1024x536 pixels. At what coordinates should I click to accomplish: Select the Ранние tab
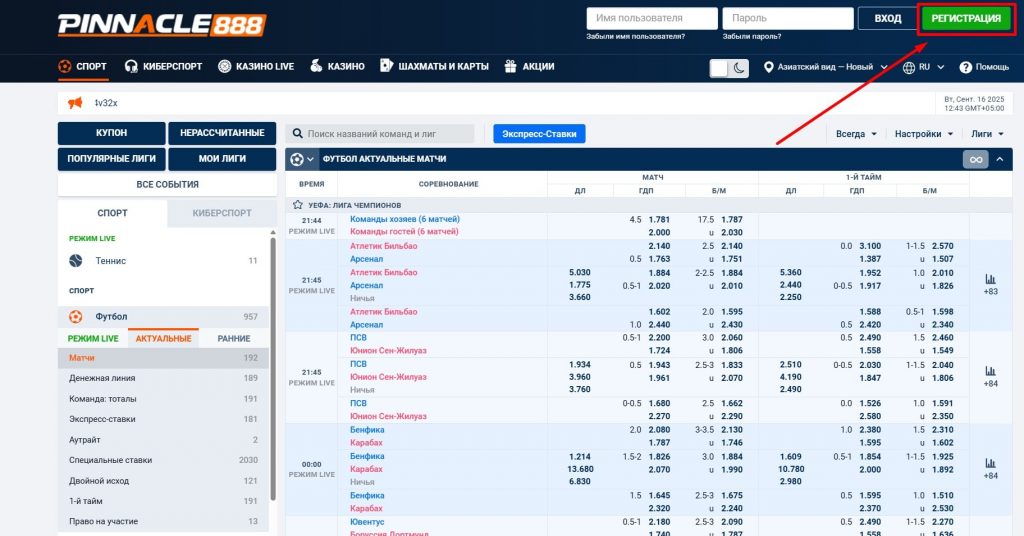point(234,338)
